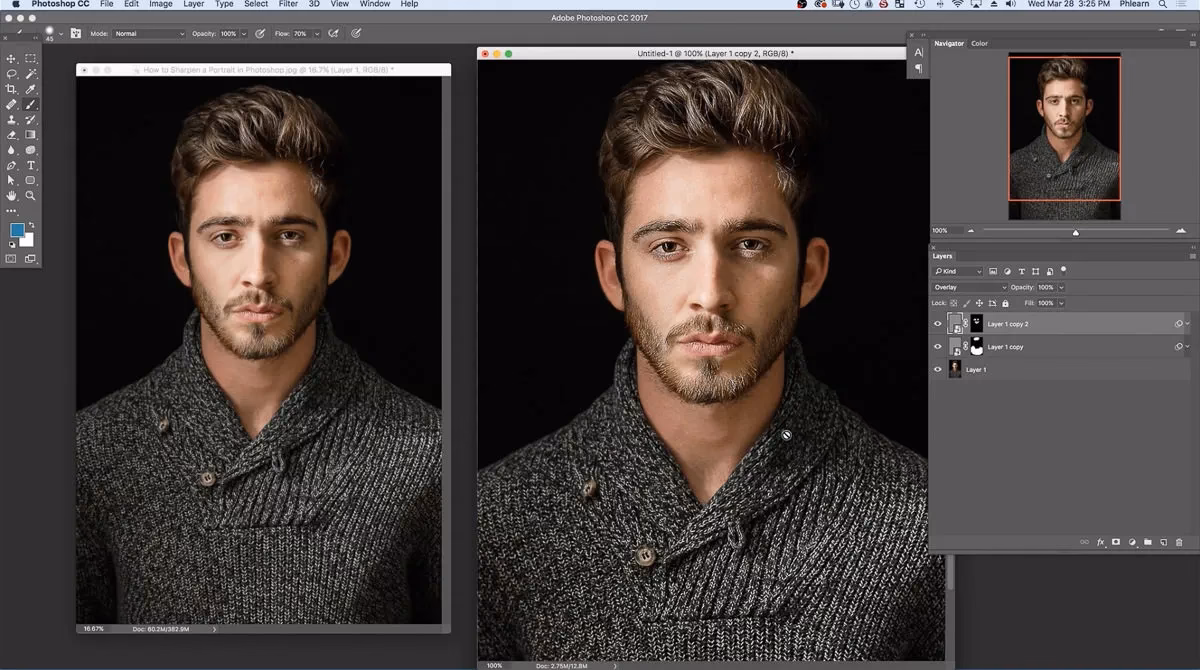The height and width of the screenshot is (670, 1200).
Task: Select the Layer 1 thumbnail
Action: point(955,369)
